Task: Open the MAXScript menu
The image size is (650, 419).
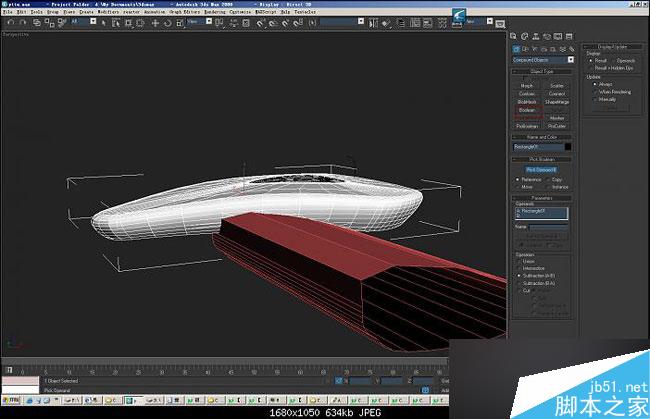Action: coord(266,12)
